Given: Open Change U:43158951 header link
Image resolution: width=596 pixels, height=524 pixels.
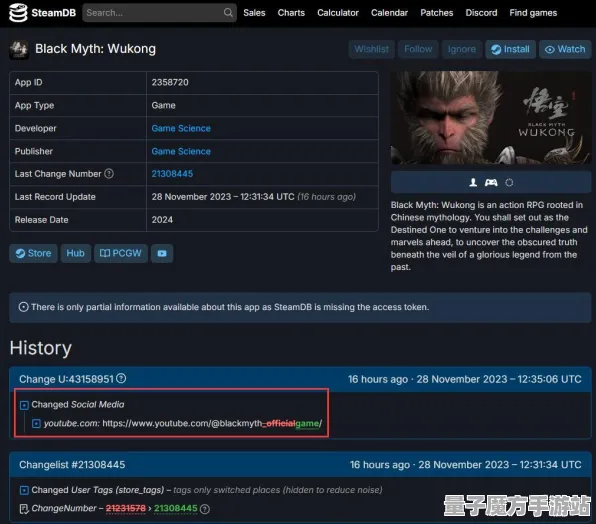Looking at the screenshot, I should (66, 379).
